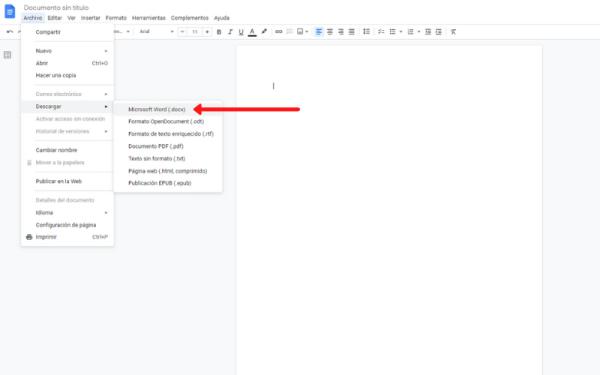Viewport: 600px width, 375px height.
Task: Open the Editar menu
Action: tap(55, 18)
